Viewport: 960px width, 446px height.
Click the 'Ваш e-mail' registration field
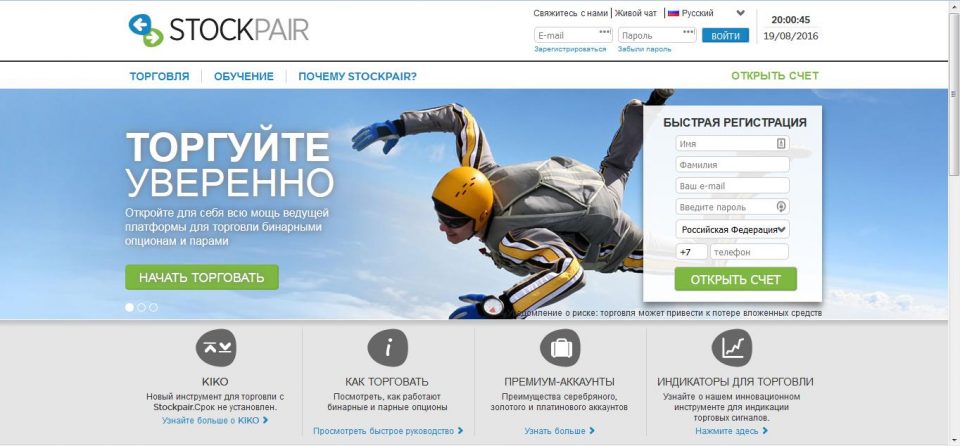[x=732, y=186]
